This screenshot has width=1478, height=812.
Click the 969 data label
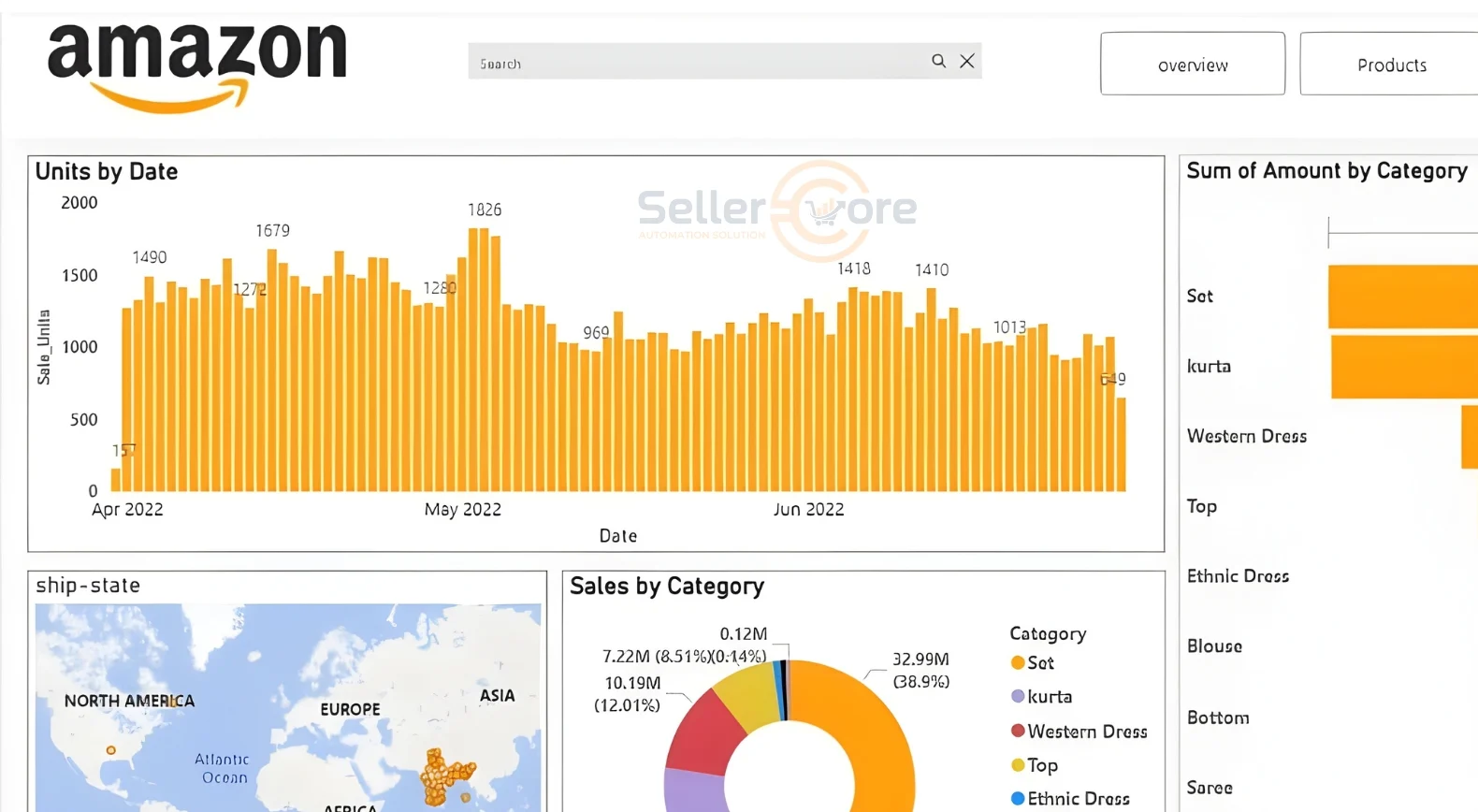596,333
